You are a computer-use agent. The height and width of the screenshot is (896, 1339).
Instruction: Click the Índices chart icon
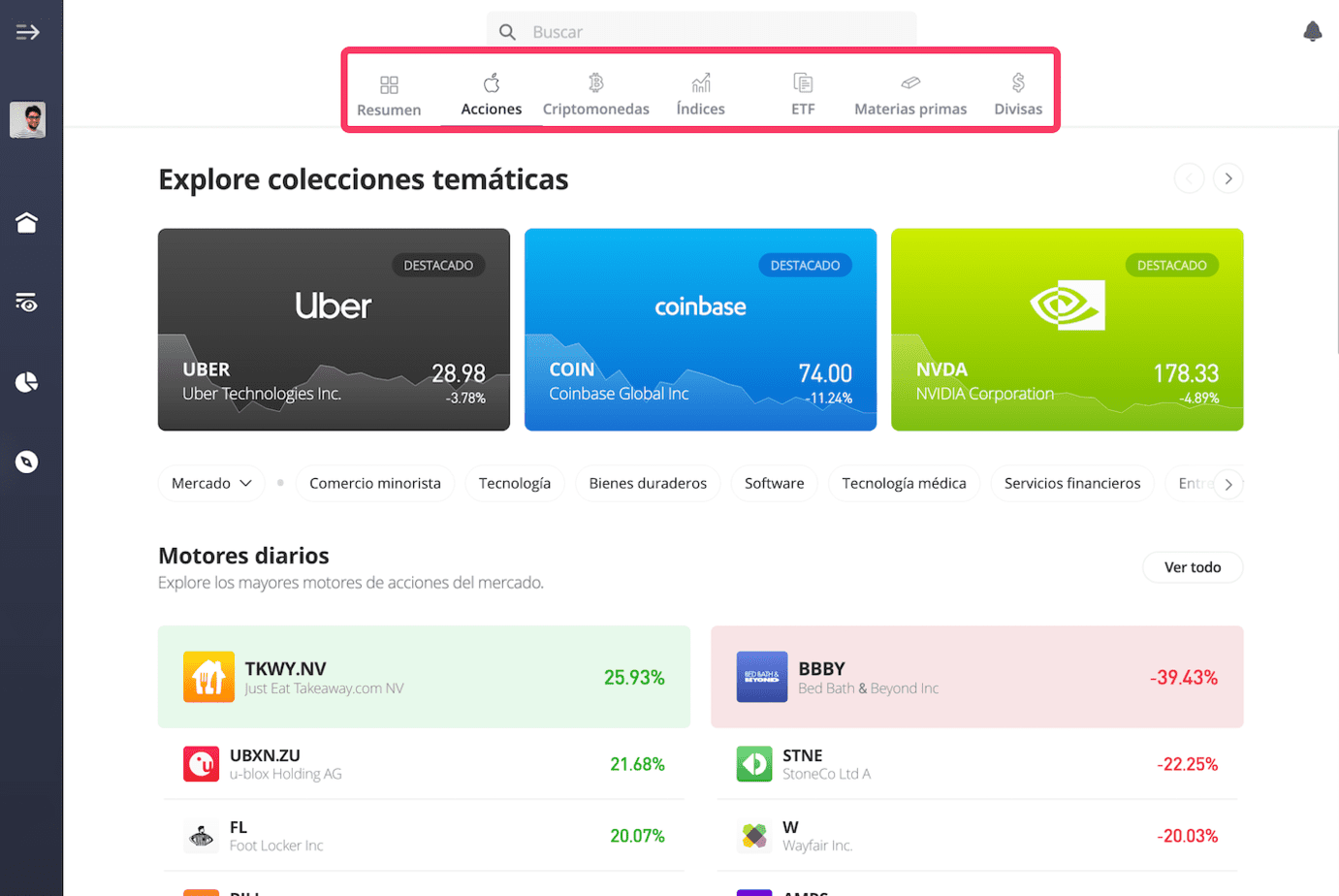pyautogui.click(x=701, y=82)
